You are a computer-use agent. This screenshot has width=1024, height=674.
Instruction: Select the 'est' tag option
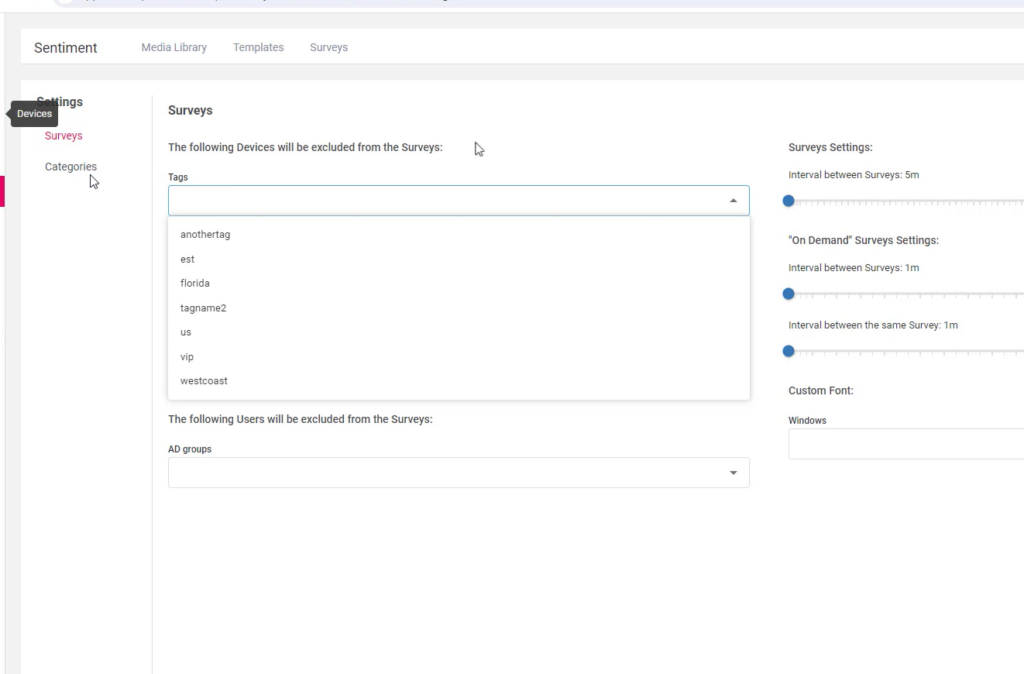[x=187, y=259]
